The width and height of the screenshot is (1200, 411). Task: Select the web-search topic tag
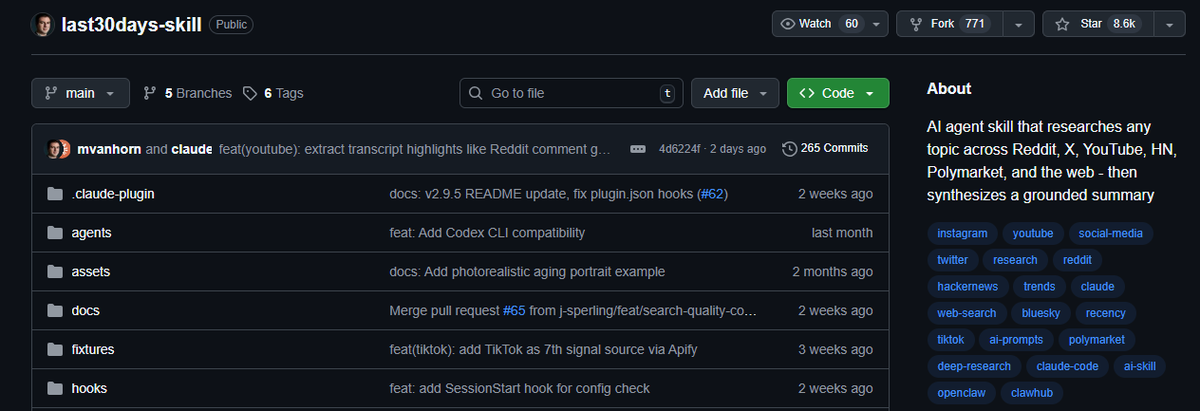(967, 313)
